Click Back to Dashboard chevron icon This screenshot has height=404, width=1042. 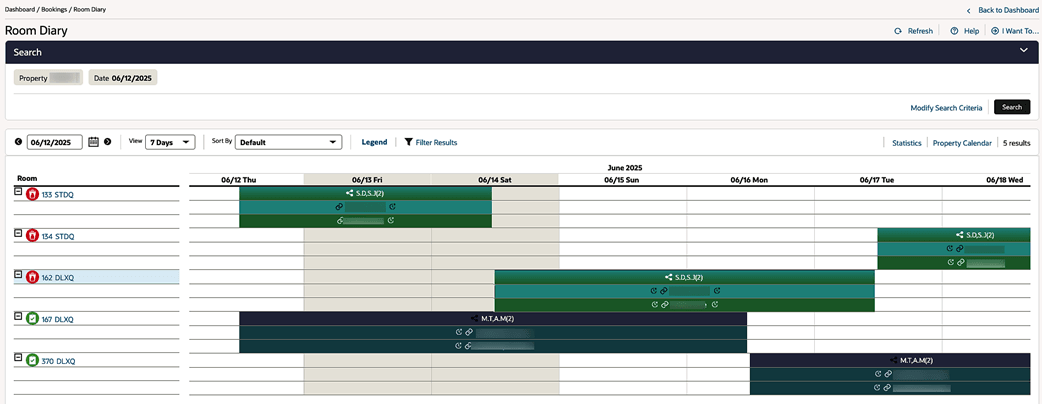(x=969, y=11)
